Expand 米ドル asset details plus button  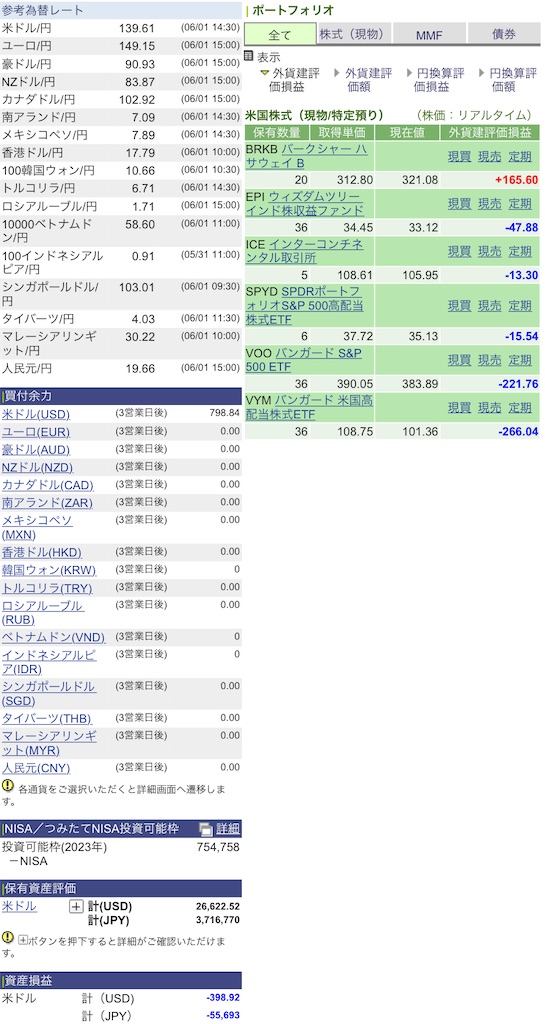[76, 906]
